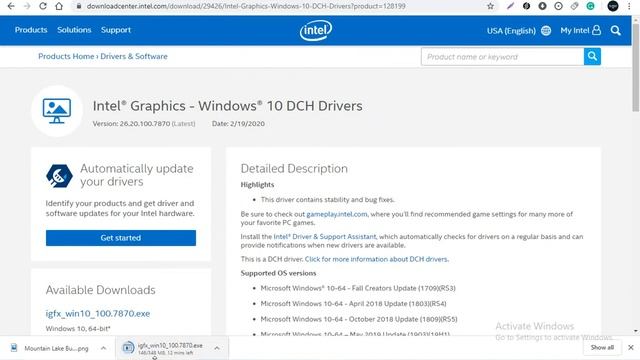Screen dimensions: 640x360
Task: Click the page vertical scrollbar thumb
Action: coord(636,67)
